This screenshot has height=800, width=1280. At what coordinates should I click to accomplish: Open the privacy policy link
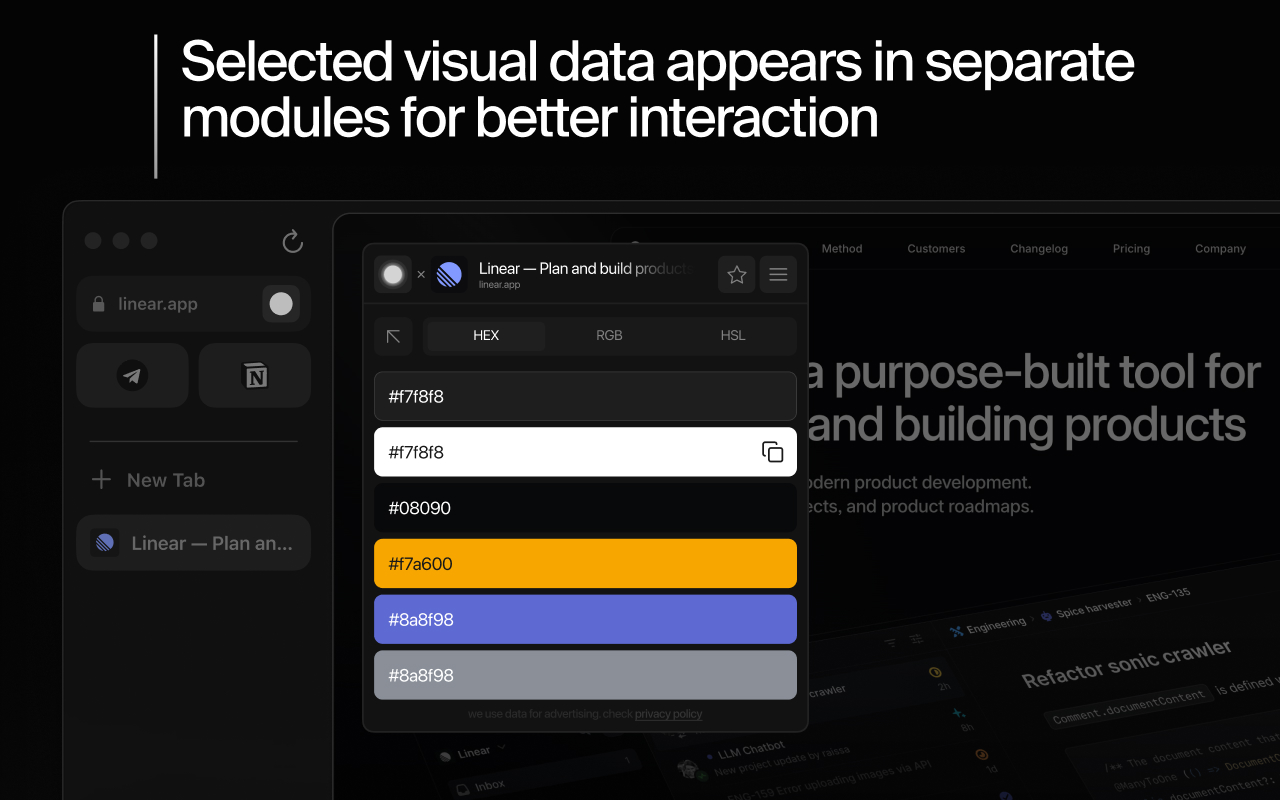tap(668, 714)
